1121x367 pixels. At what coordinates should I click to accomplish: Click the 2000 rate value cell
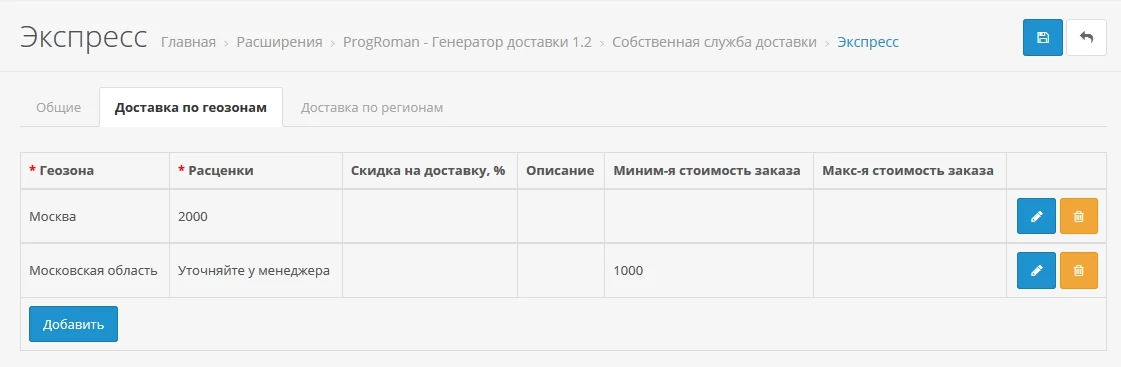coord(256,216)
